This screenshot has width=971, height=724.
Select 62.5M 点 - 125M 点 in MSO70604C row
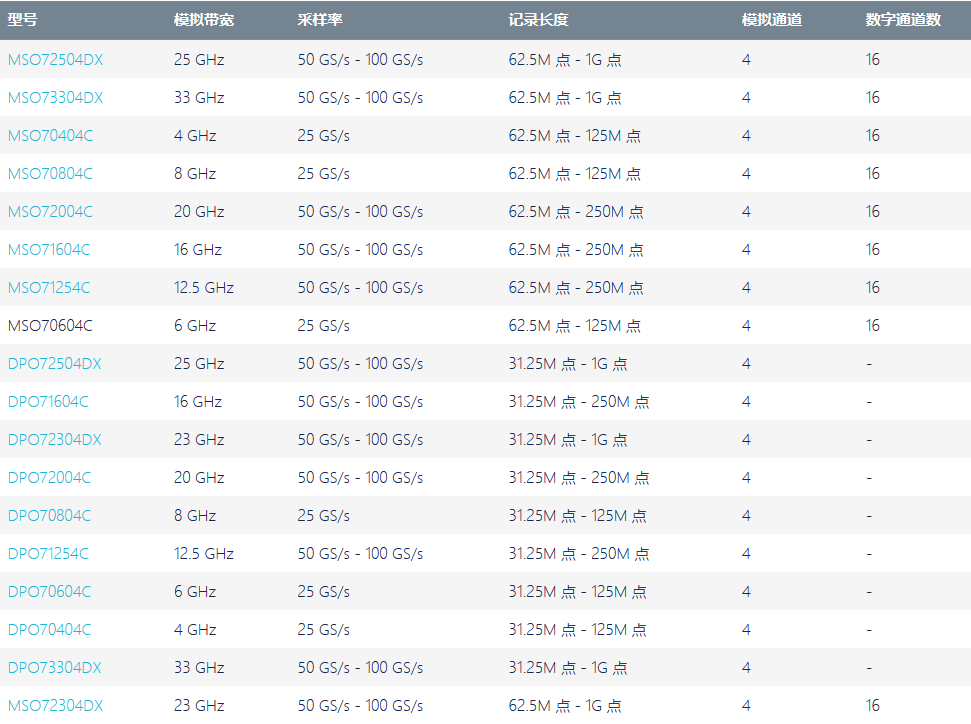pyautogui.click(x=575, y=326)
